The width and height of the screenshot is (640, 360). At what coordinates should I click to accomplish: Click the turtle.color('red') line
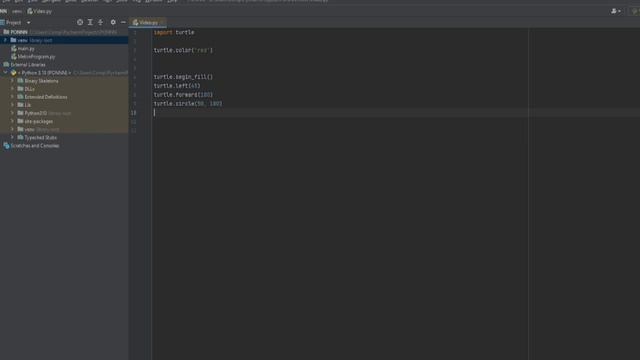183,51
